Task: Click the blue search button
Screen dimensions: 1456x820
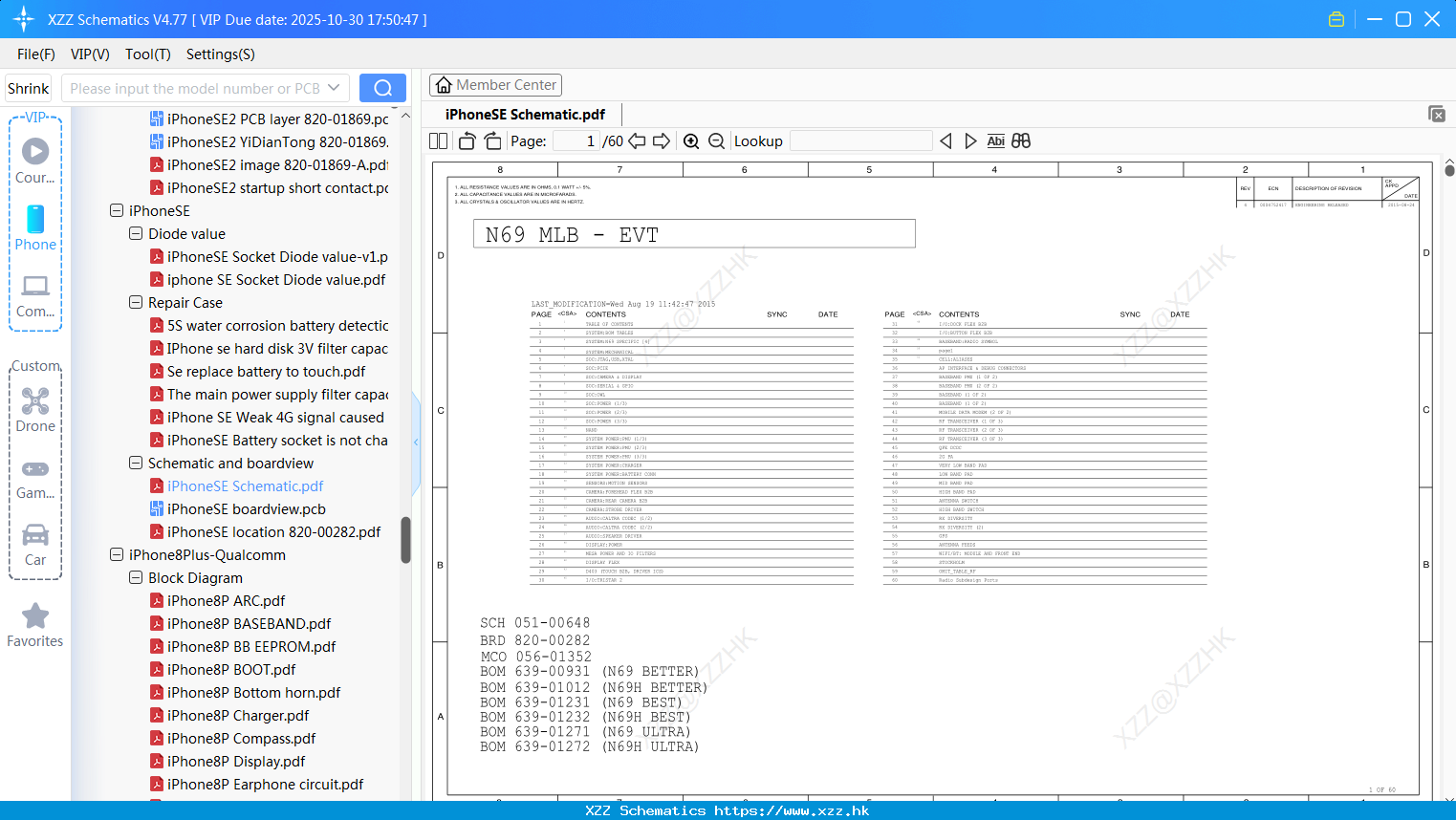Action: [382, 88]
